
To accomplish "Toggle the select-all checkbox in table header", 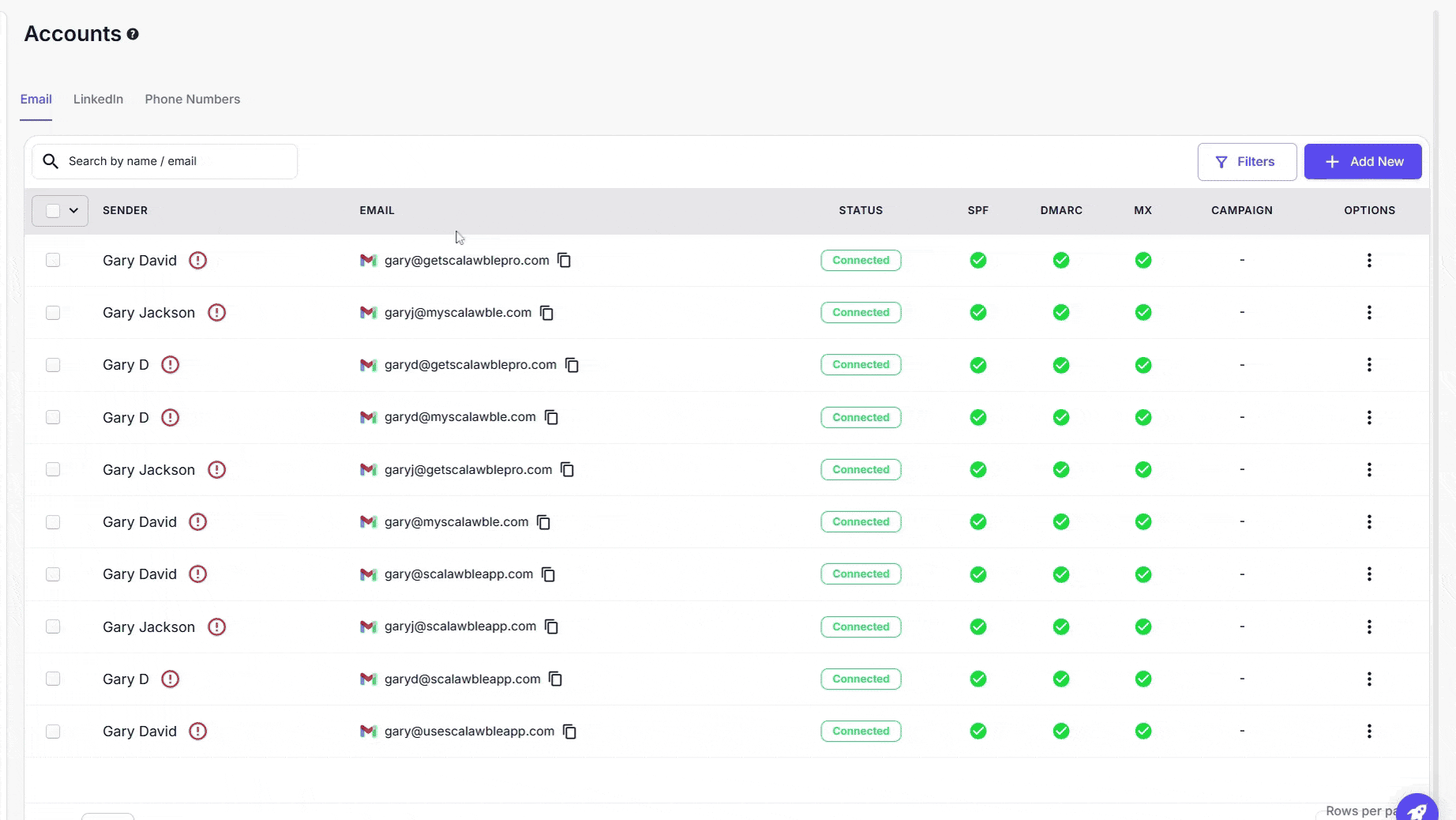I will pos(53,211).
